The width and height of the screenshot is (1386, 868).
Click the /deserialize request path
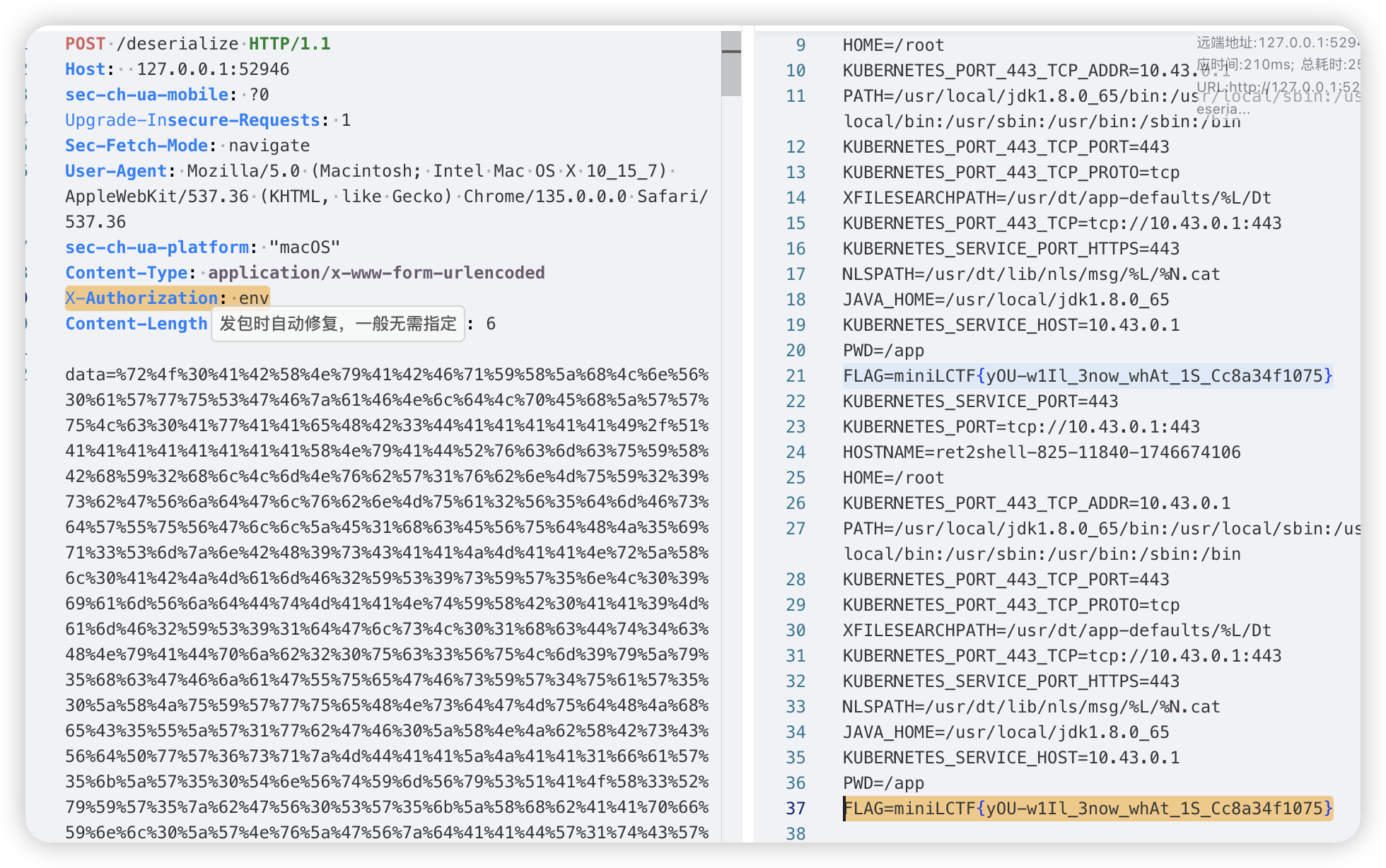point(177,44)
